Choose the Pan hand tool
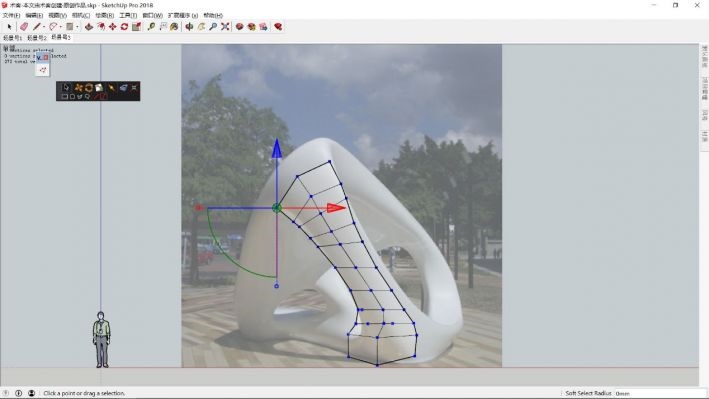This screenshot has width=709, height=399. click(x=201, y=27)
